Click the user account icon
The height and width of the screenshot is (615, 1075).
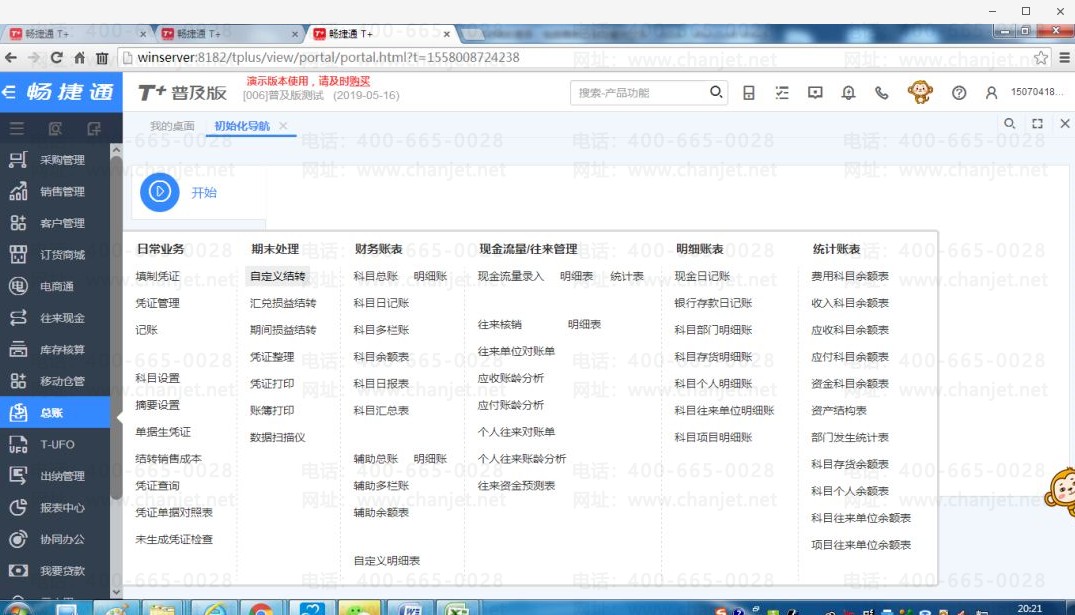pyautogui.click(x=991, y=93)
